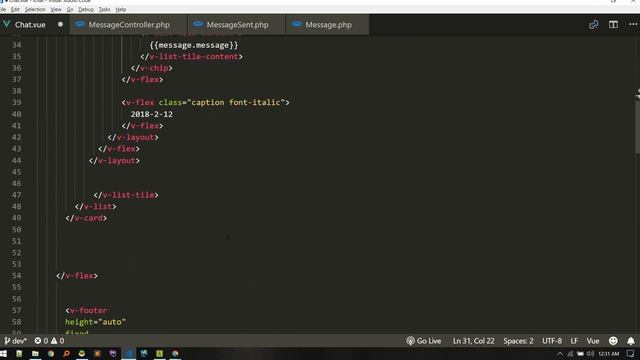The image size is (640, 360).
Task: Click the </v-list> closing tag
Action: [x=96, y=207]
